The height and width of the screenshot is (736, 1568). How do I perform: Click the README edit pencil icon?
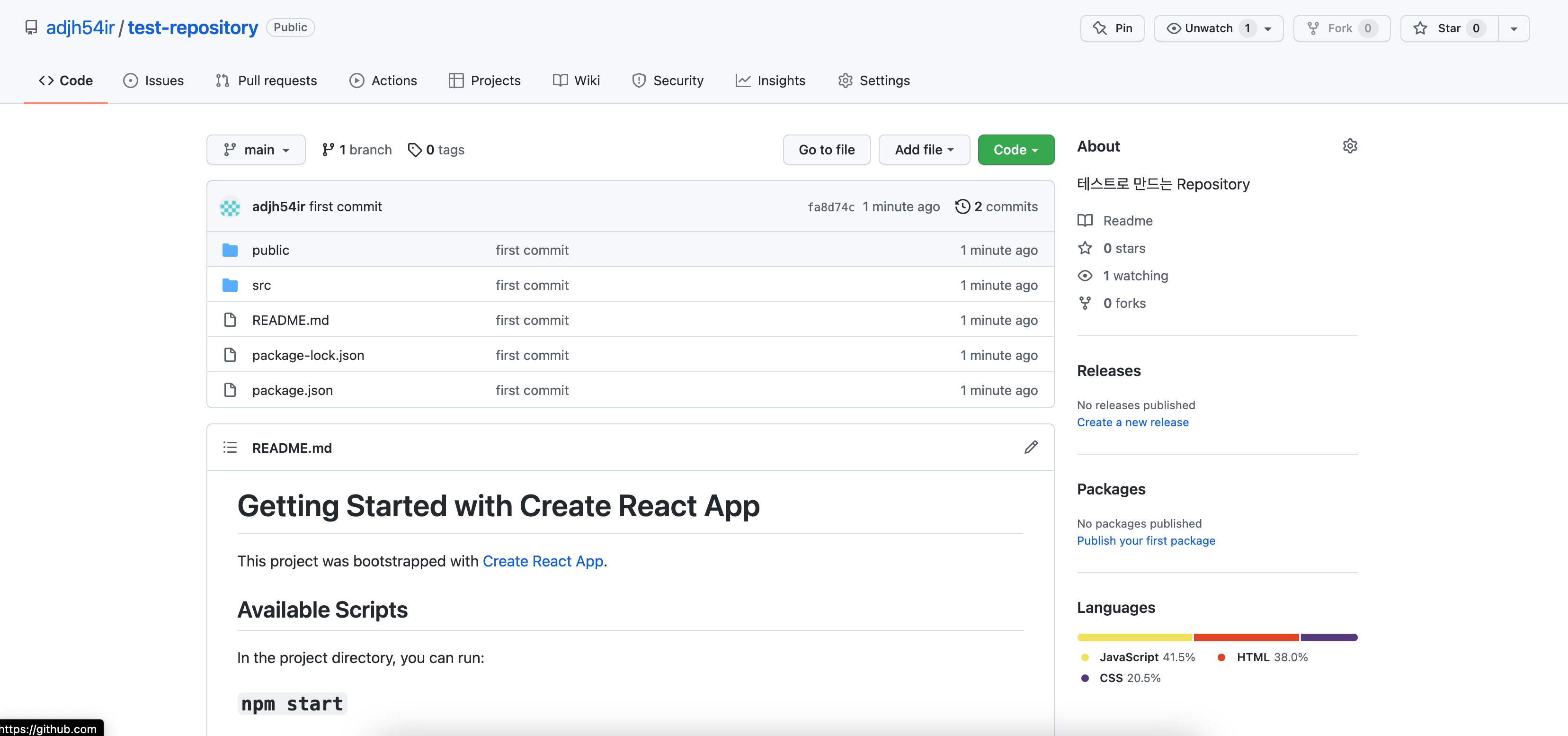(1031, 448)
